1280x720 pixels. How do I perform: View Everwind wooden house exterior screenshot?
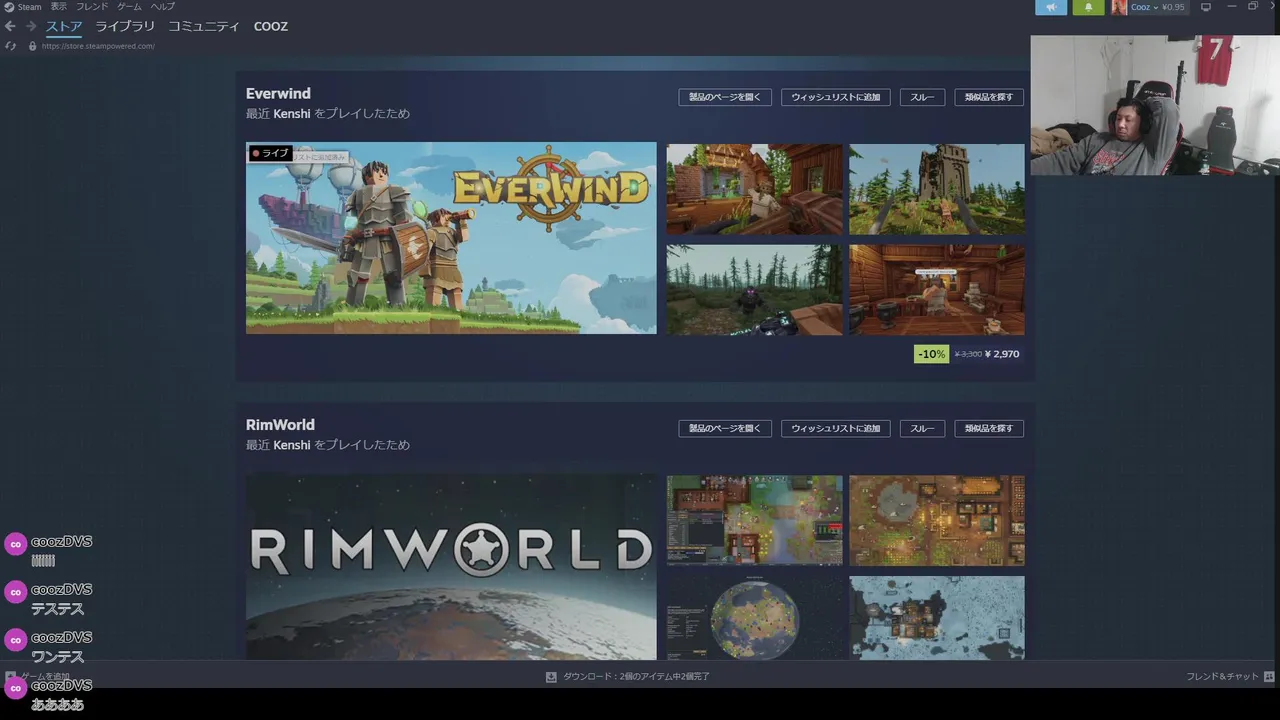[x=754, y=189]
